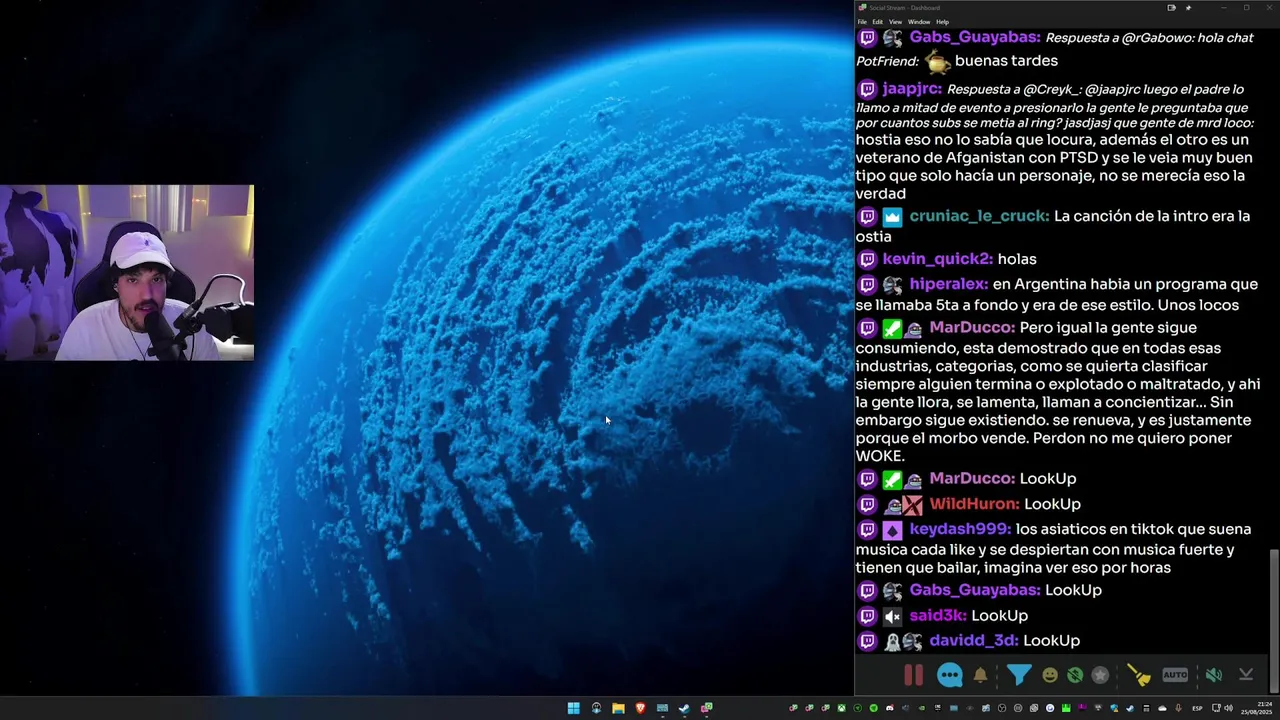1280x720 pixels.
Task: Open the blue funnel filter icon
Action: 1018,675
